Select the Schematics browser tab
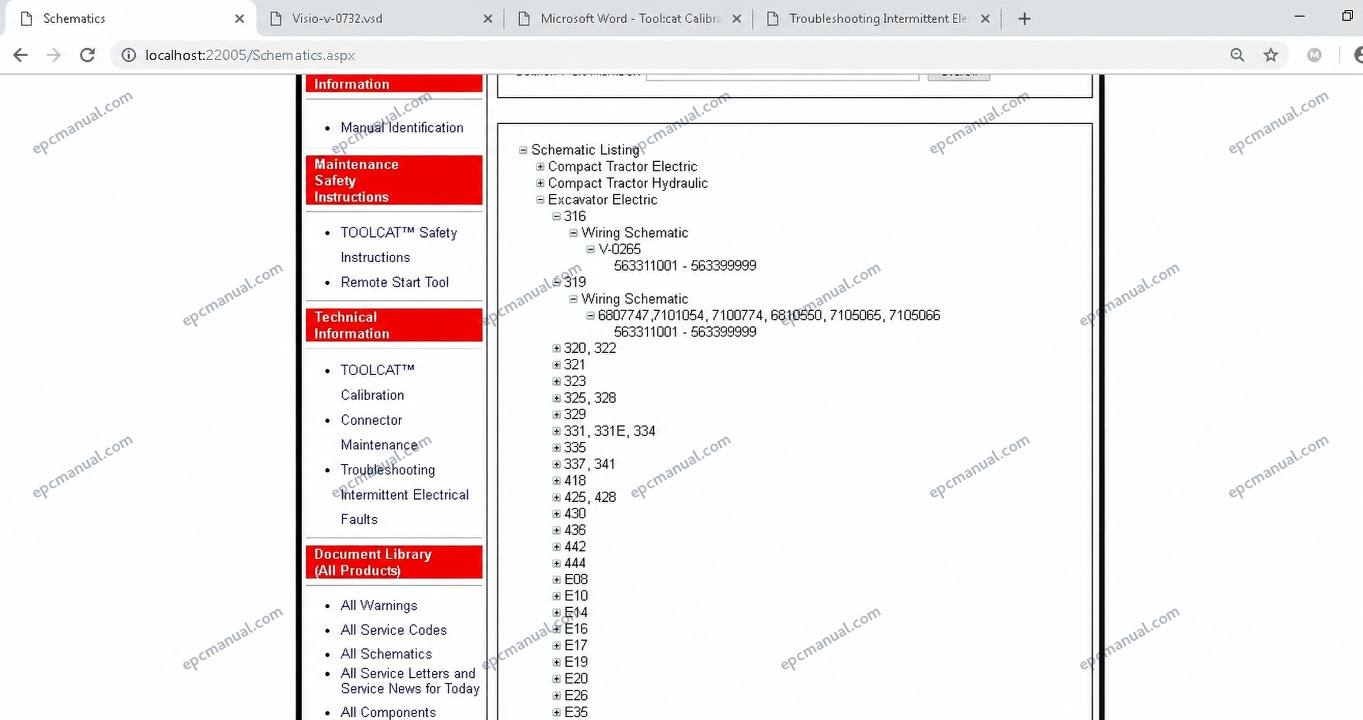This screenshot has height=720, width=1363. tap(130, 18)
